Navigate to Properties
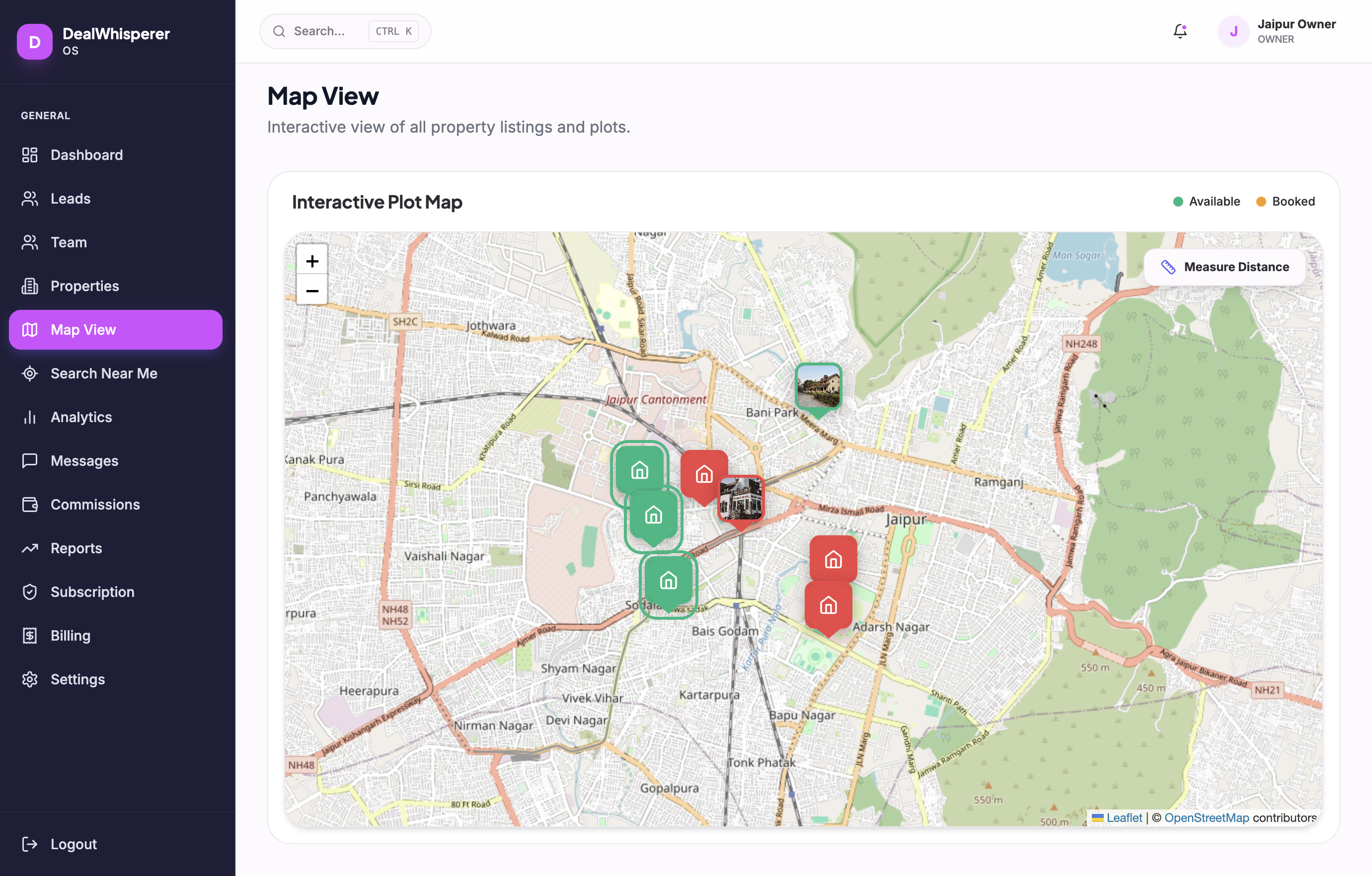This screenshot has width=1372, height=876. [x=116, y=286]
